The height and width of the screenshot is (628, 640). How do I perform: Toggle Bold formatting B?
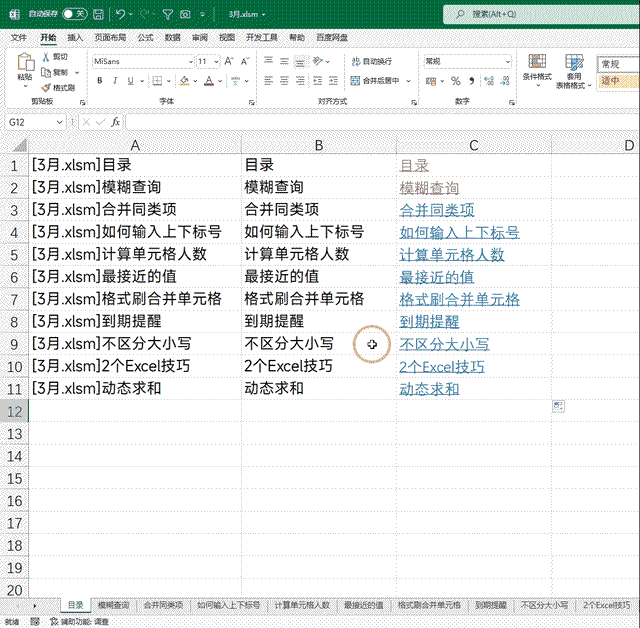pos(99,81)
